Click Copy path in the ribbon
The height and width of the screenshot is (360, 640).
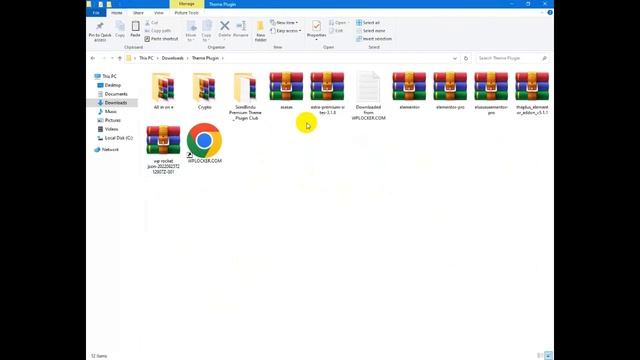pyautogui.click(x=158, y=31)
